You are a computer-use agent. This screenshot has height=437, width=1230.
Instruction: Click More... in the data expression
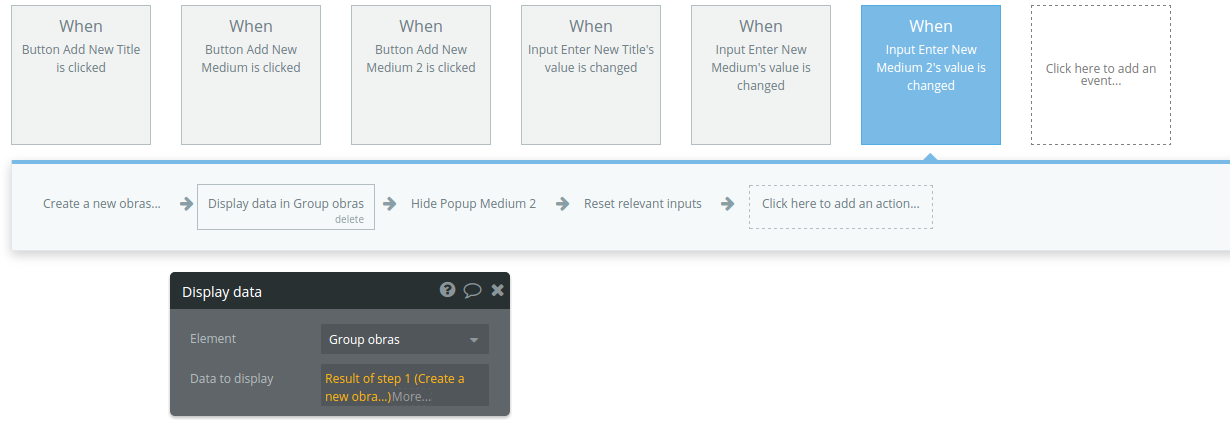412,397
